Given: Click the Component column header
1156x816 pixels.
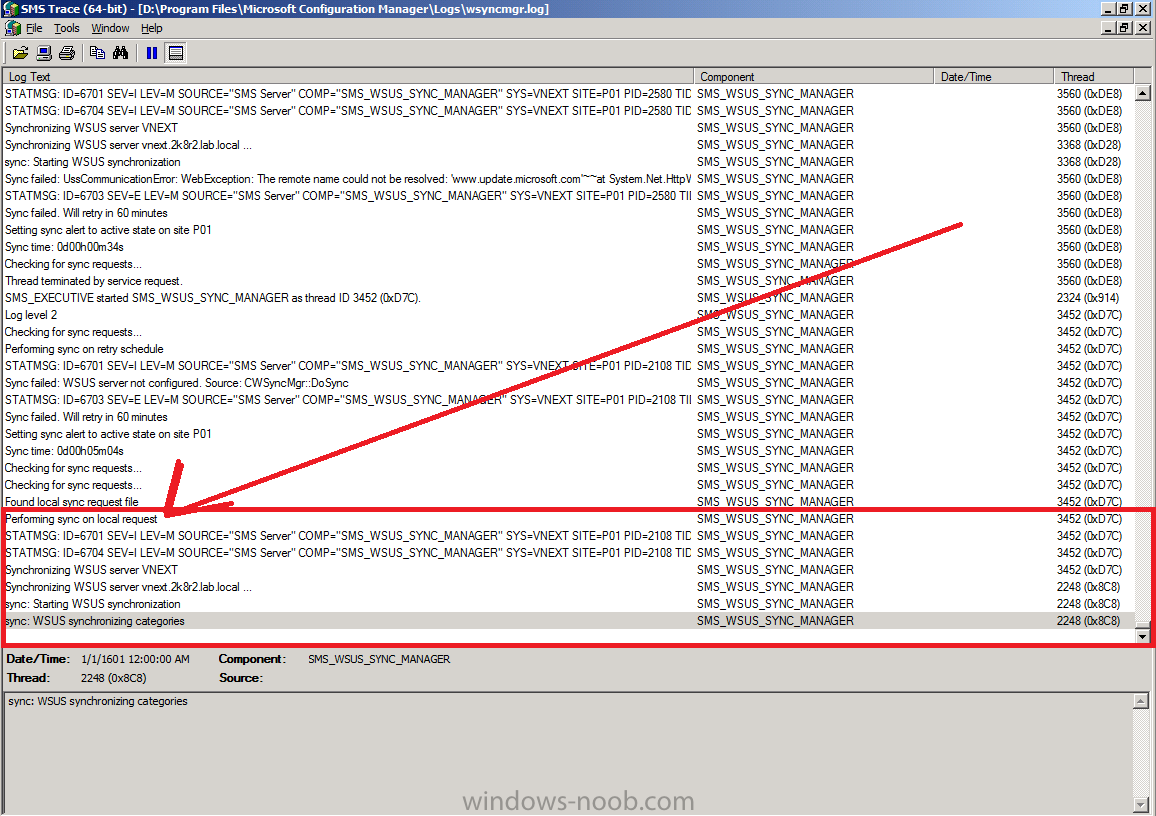Looking at the screenshot, I should (814, 77).
